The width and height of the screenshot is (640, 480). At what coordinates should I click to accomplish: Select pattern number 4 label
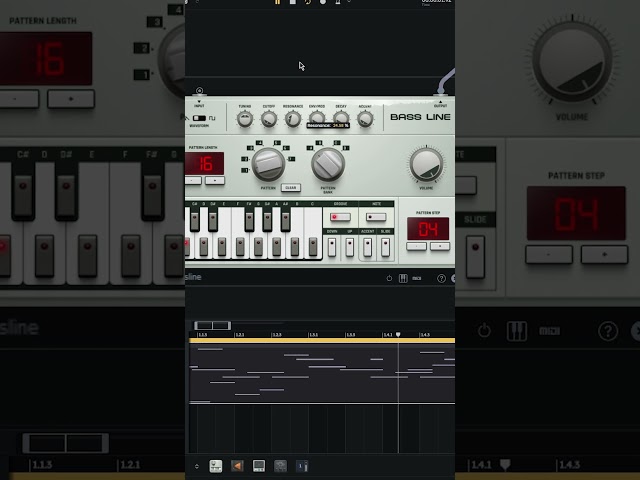259,143
